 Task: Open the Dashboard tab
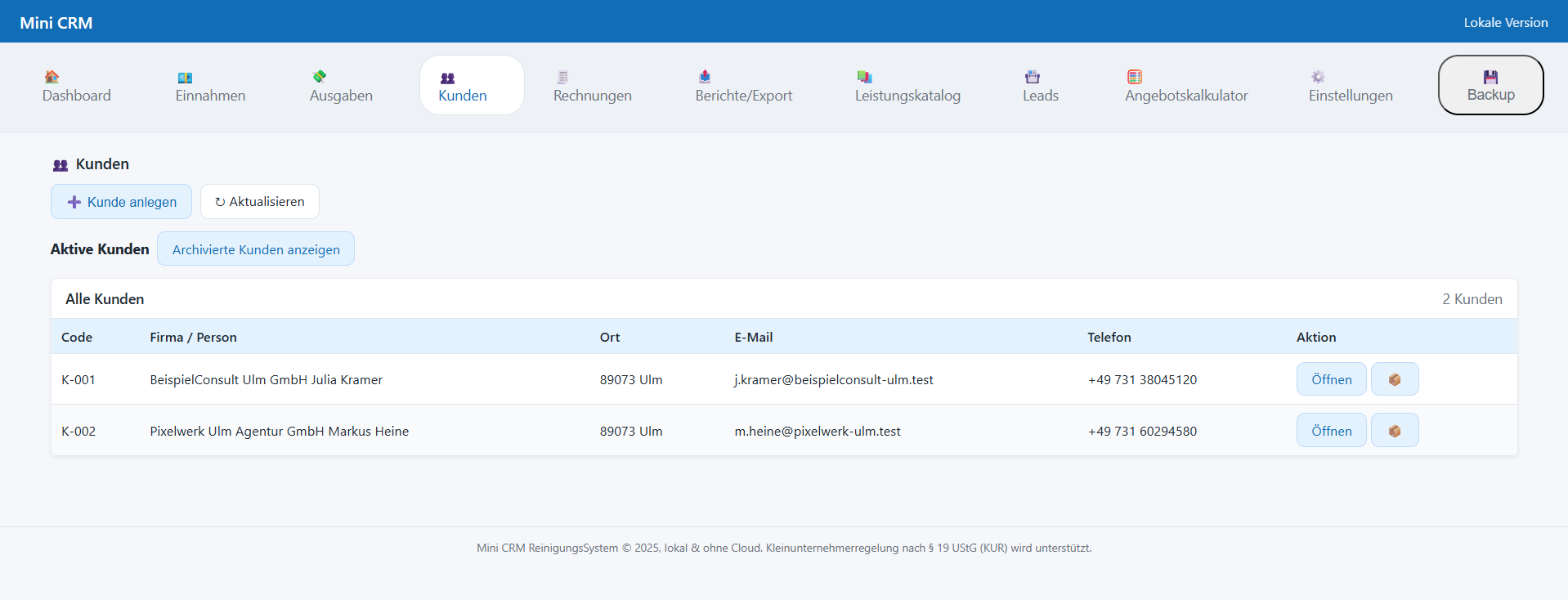tap(76, 86)
